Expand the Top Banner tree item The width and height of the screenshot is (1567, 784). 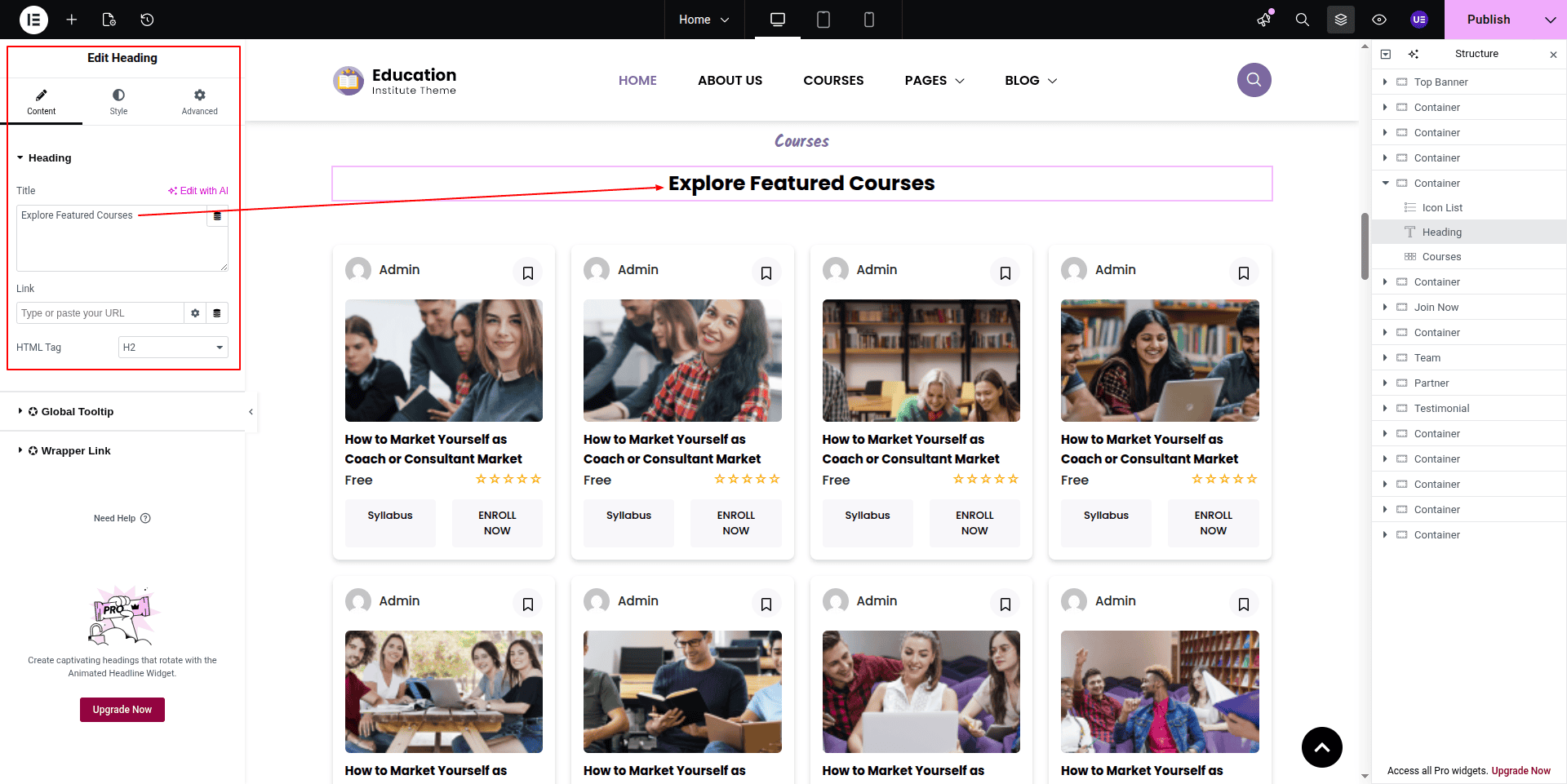click(x=1385, y=82)
